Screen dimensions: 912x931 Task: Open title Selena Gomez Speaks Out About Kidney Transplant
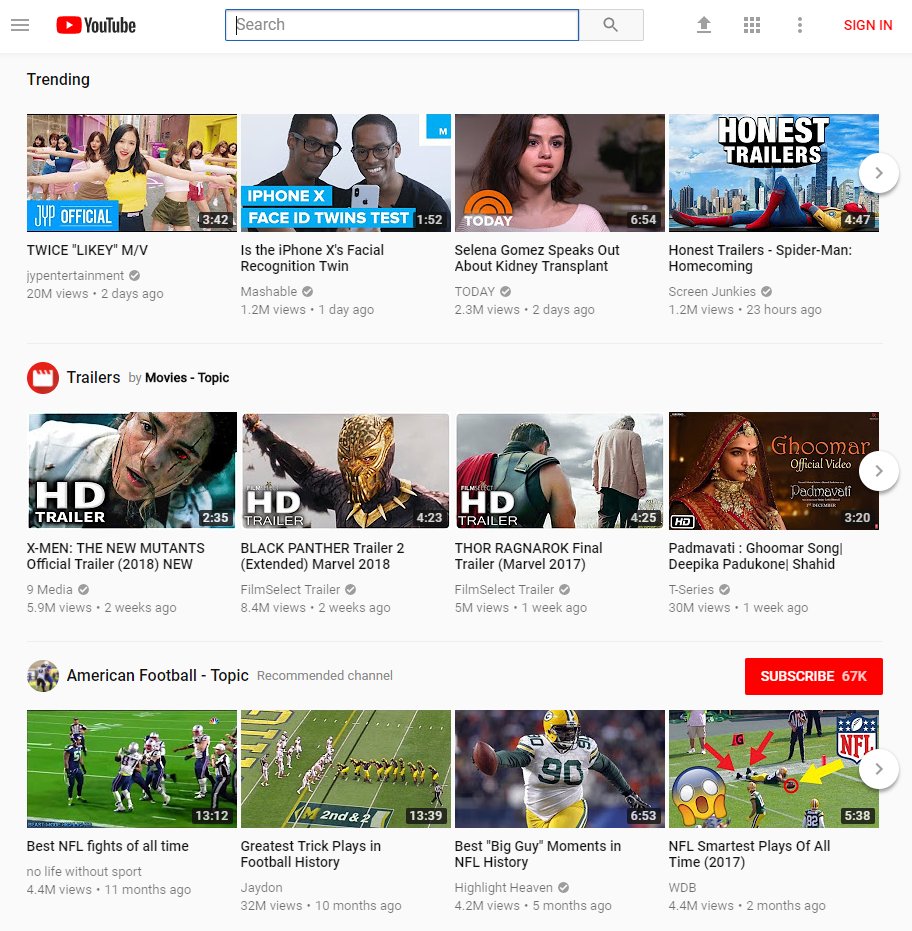(537, 258)
